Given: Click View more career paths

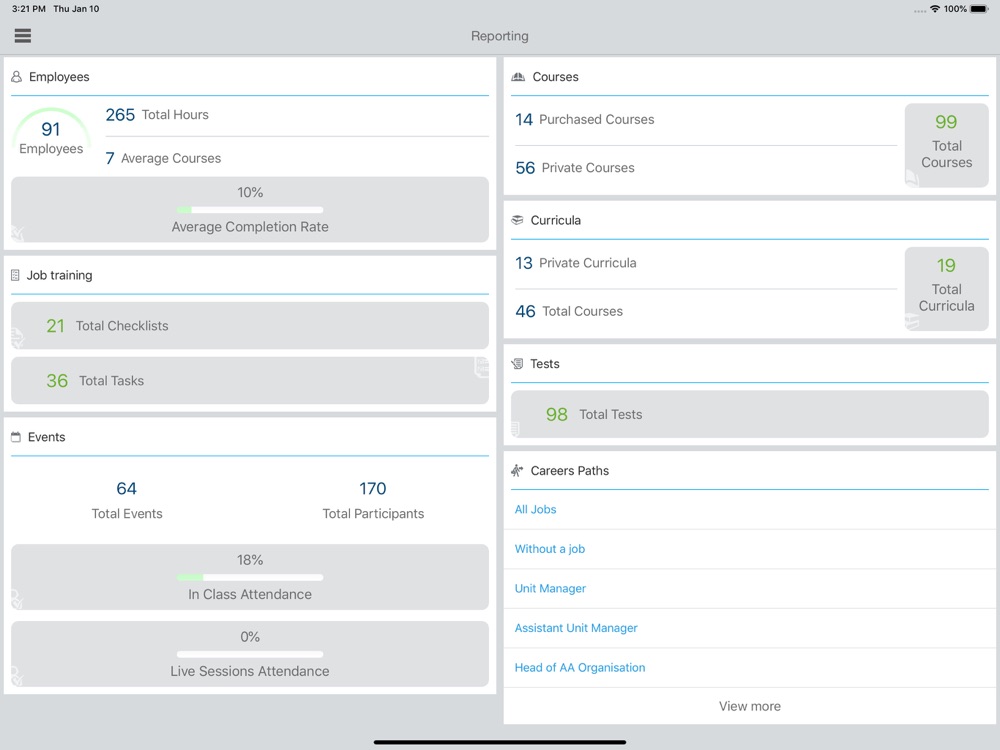Looking at the screenshot, I should click(x=749, y=706).
